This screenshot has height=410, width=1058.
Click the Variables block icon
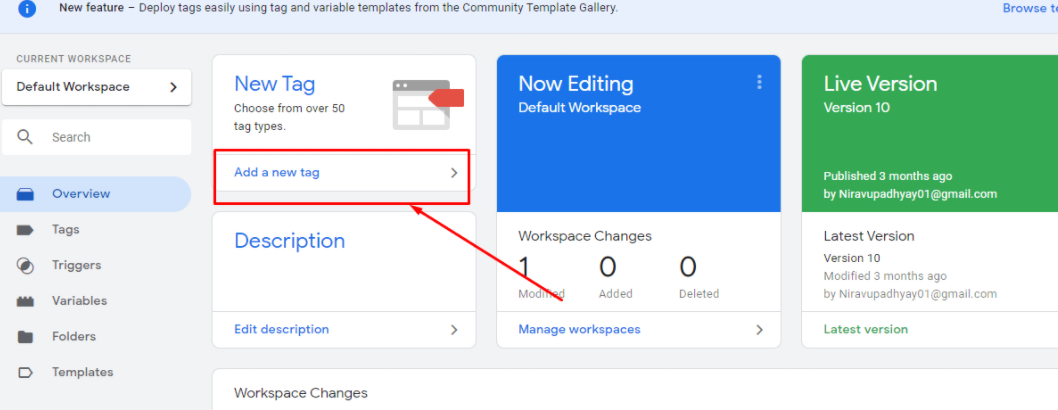pyautogui.click(x=25, y=301)
